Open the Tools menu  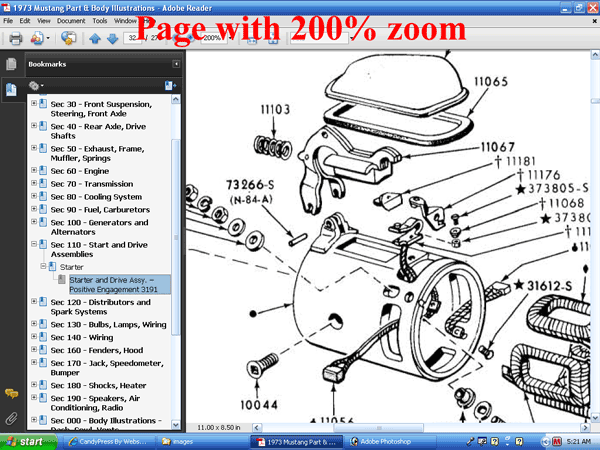tap(99, 20)
